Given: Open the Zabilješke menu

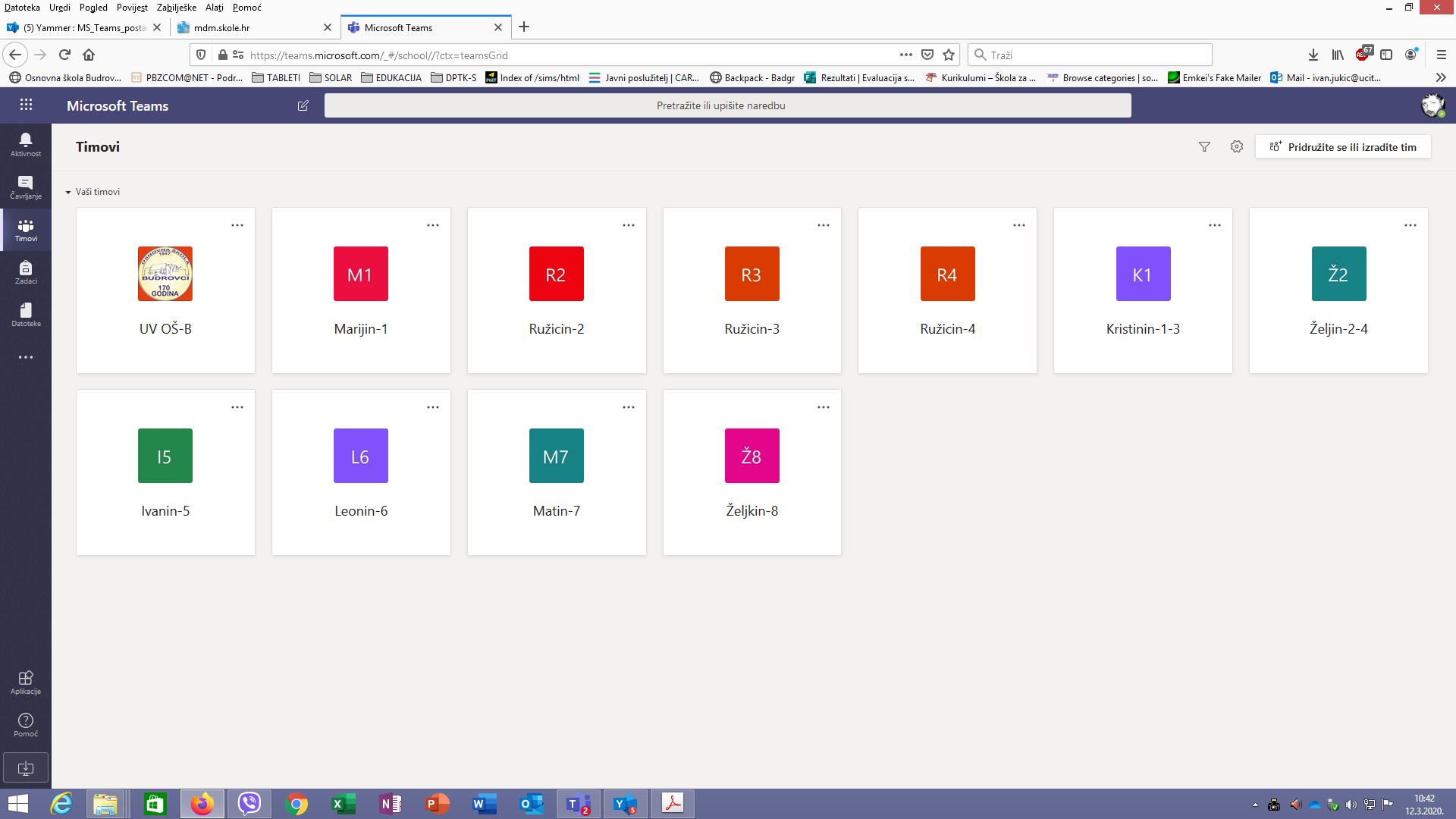Looking at the screenshot, I should (177, 8).
